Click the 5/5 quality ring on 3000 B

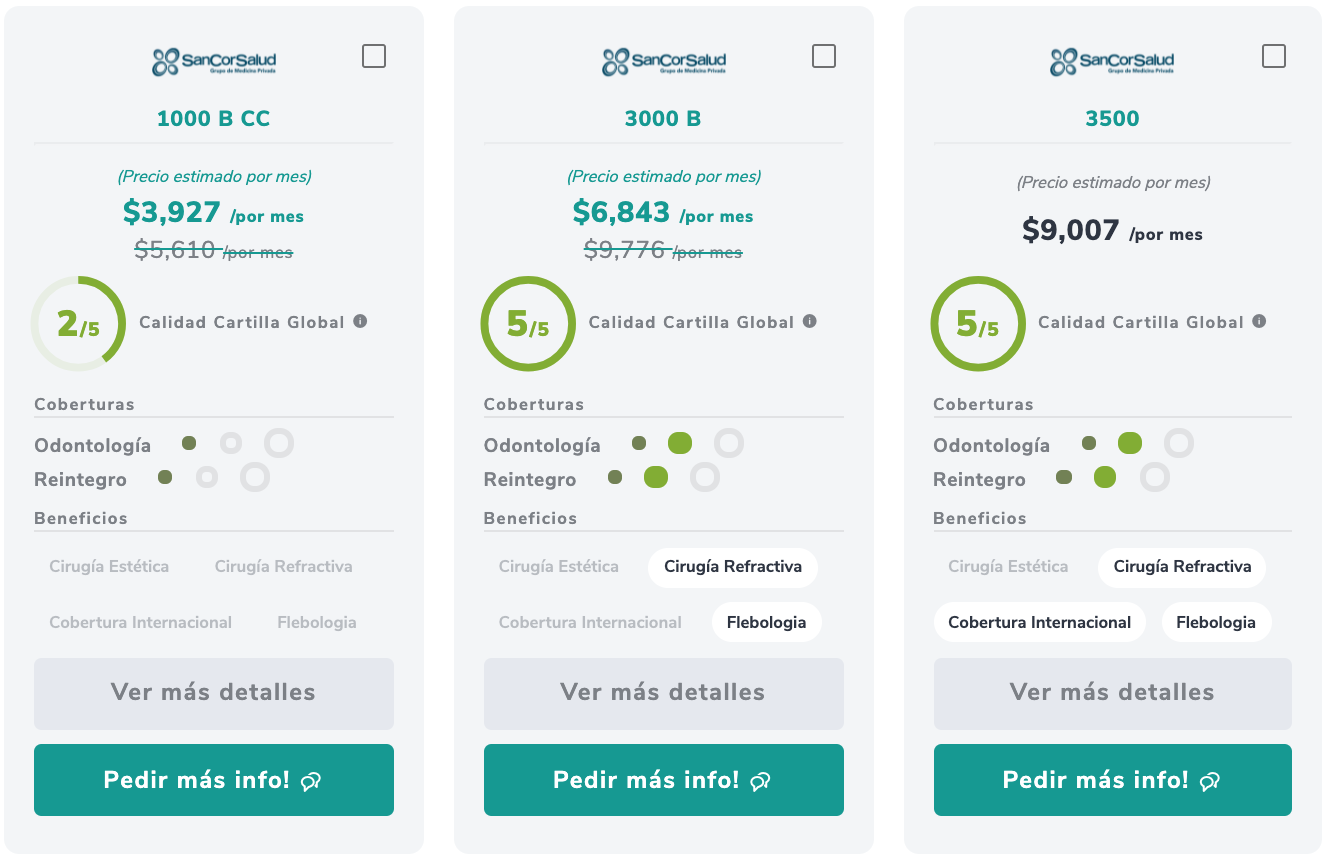(x=528, y=324)
